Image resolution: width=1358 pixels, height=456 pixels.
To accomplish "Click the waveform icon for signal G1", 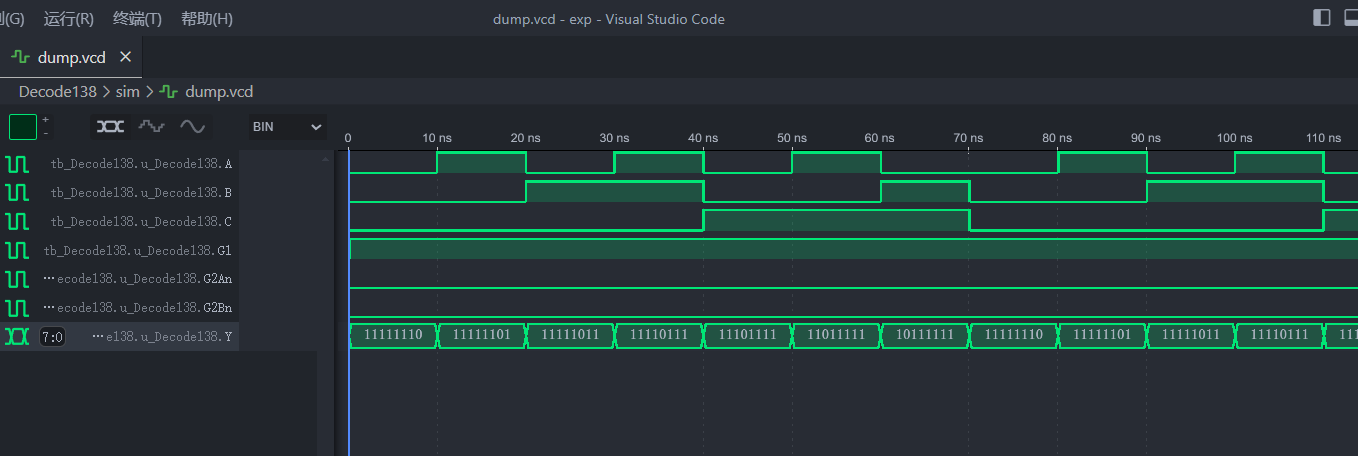I will pos(17,250).
